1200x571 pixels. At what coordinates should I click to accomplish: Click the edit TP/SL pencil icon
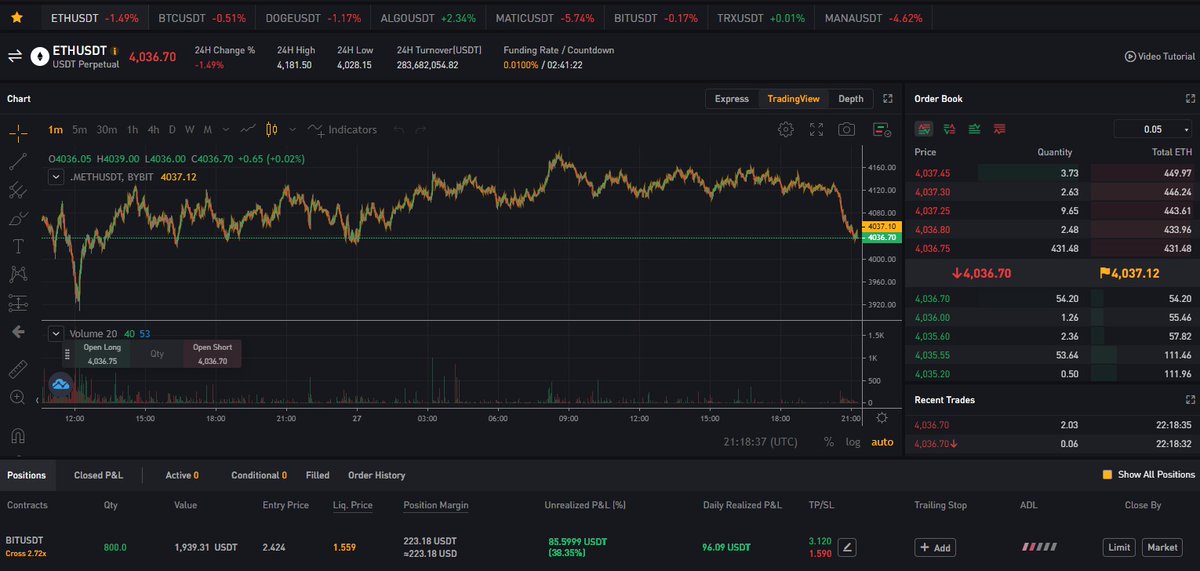847,547
